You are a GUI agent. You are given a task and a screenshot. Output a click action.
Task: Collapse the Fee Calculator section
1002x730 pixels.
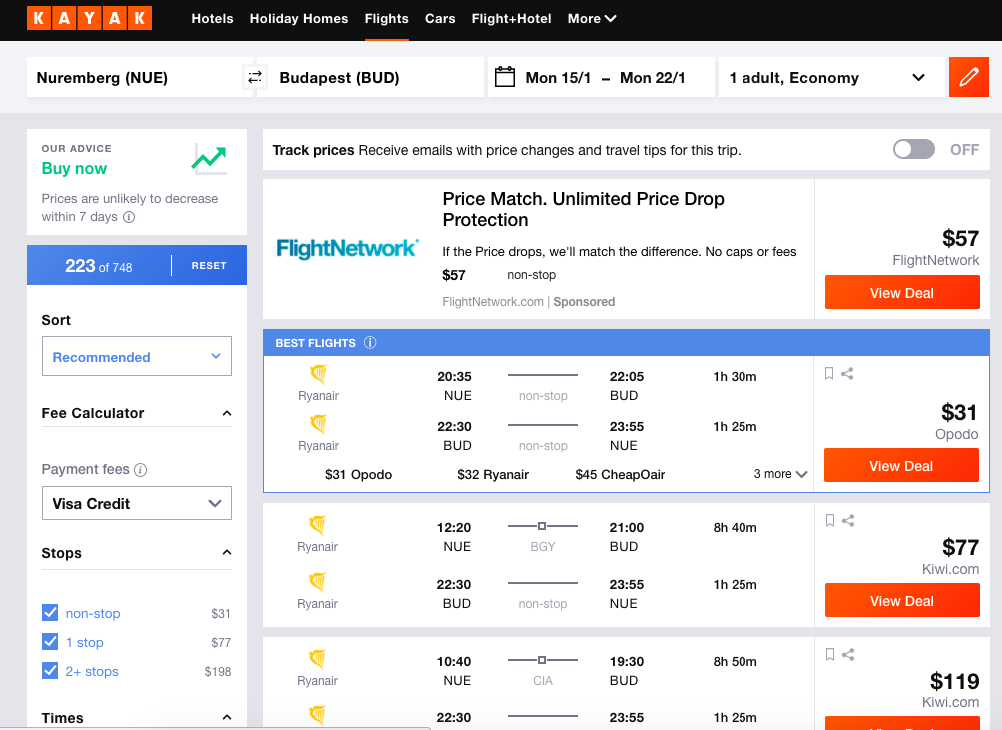226,413
